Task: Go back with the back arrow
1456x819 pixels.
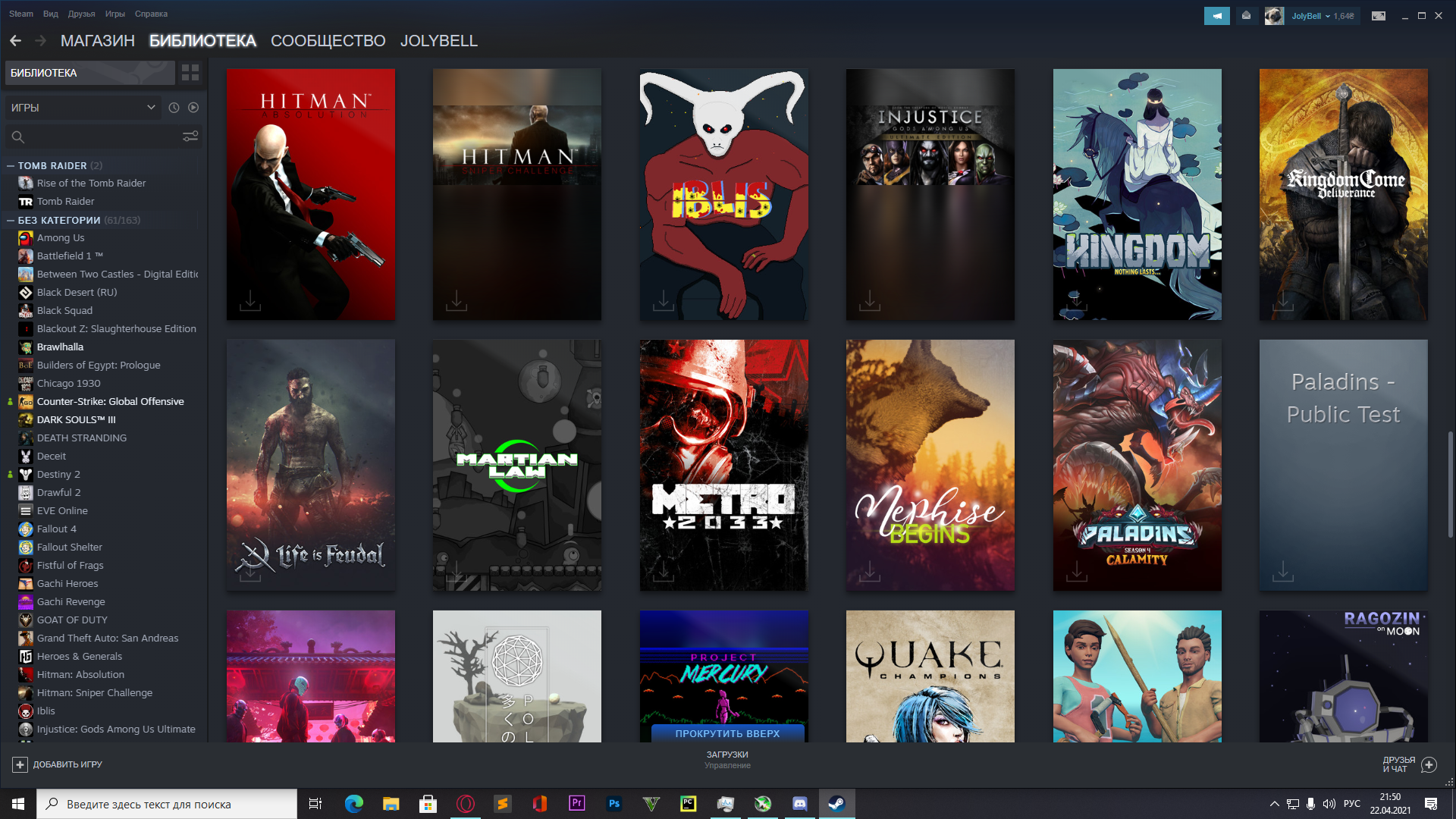Action: [x=15, y=41]
